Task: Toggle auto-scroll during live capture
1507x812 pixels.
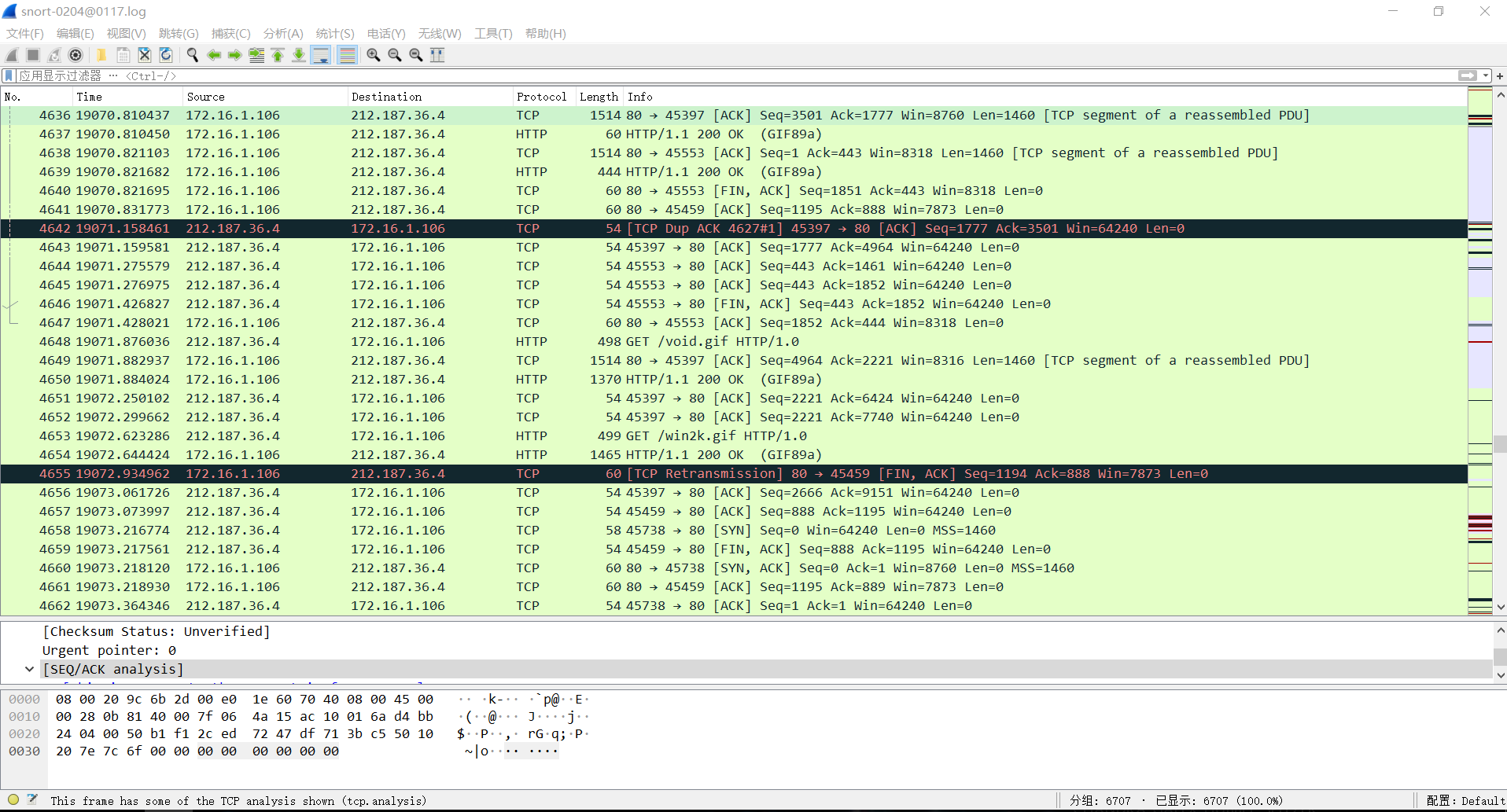Action: pyautogui.click(x=321, y=55)
